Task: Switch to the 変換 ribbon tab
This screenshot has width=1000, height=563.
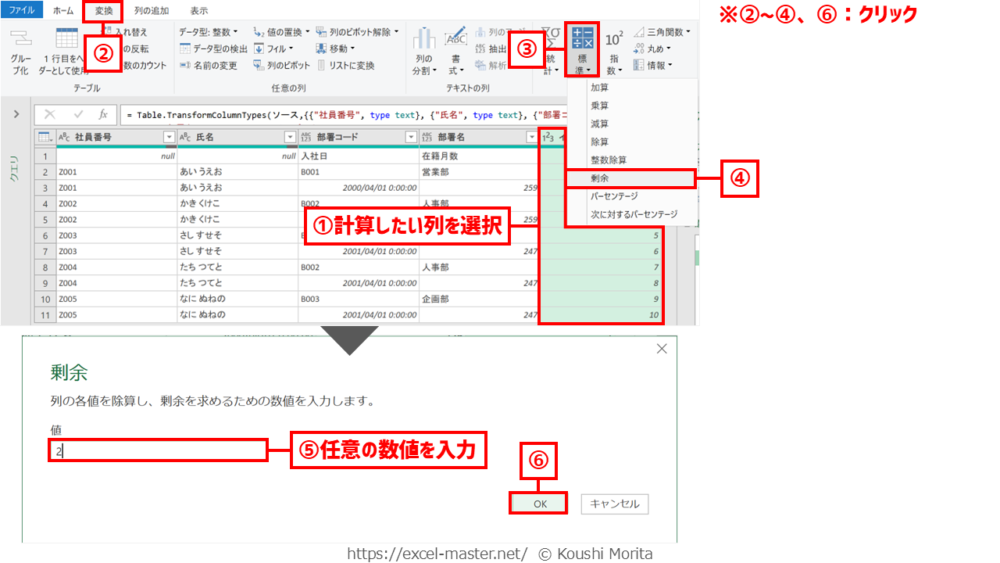Action: click(103, 11)
